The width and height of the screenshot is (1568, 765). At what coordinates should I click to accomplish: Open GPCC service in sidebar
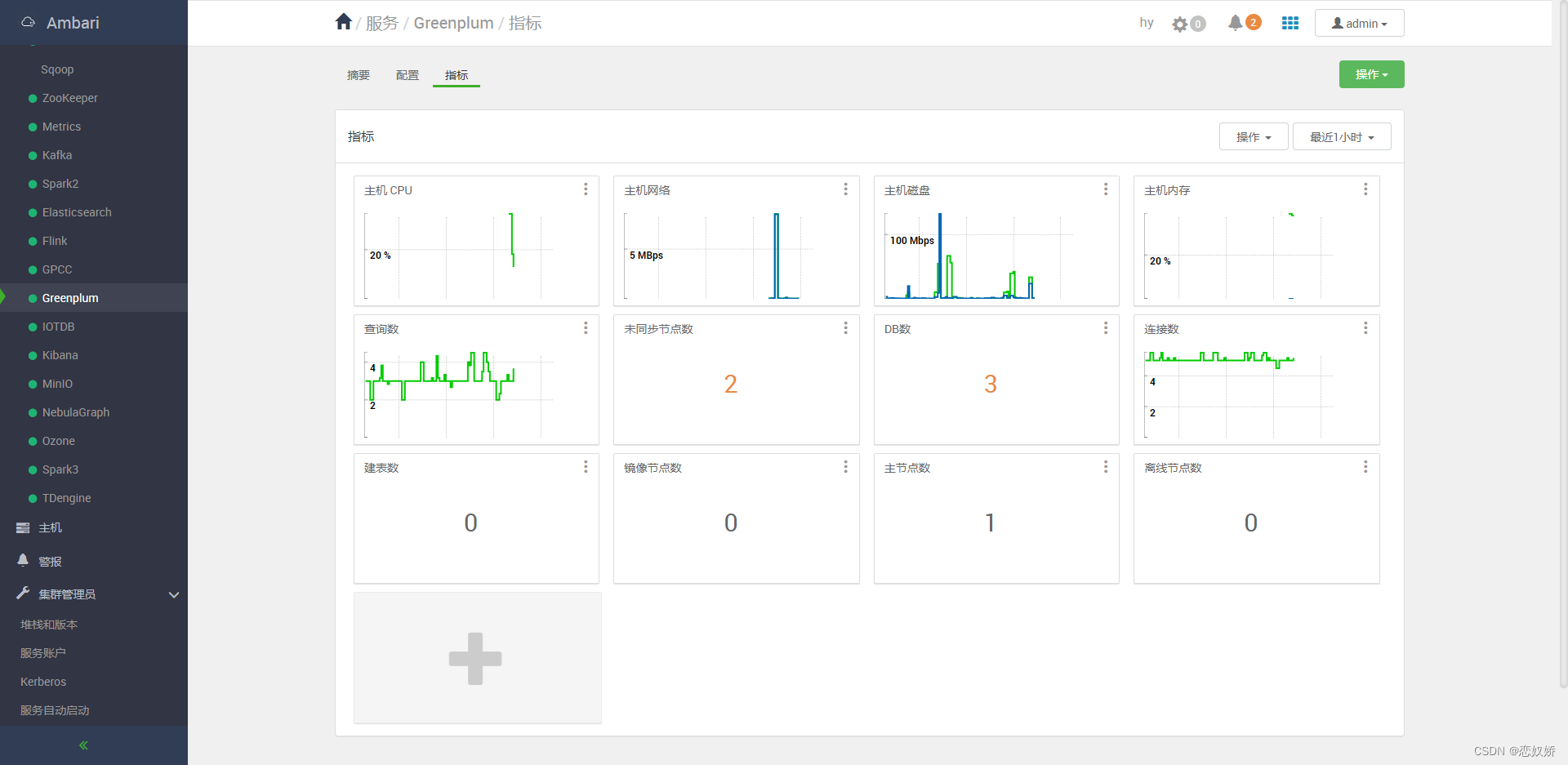[57, 269]
